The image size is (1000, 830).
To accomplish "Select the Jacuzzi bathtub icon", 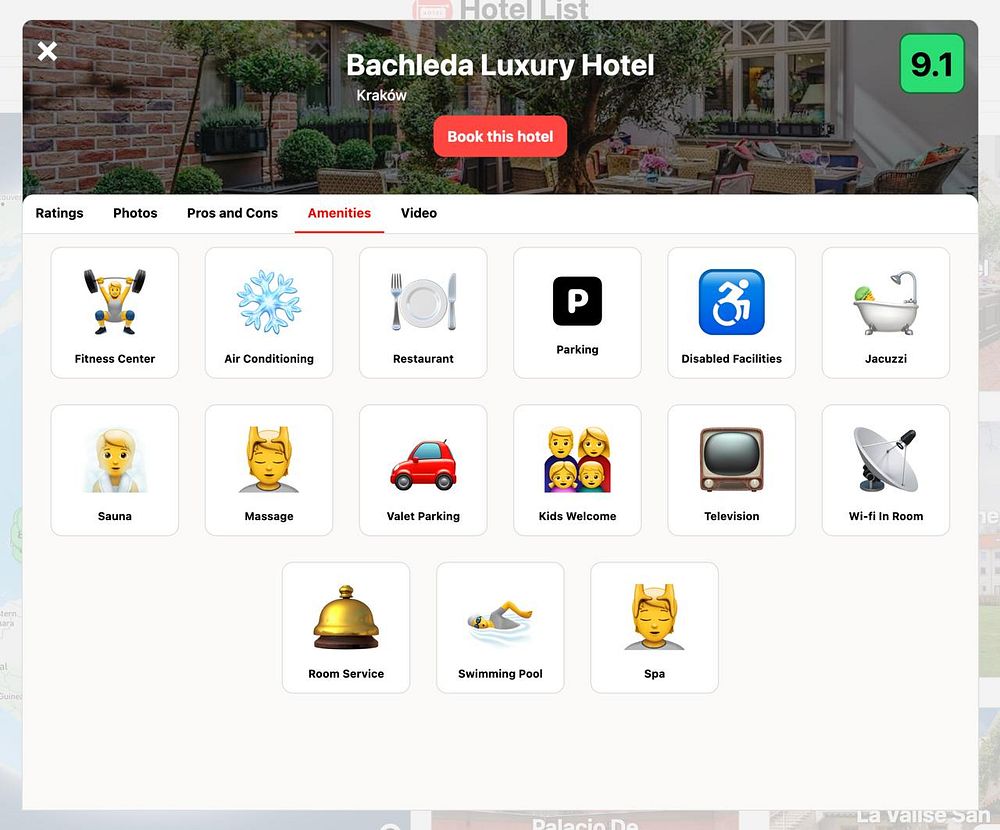I will (886, 302).
